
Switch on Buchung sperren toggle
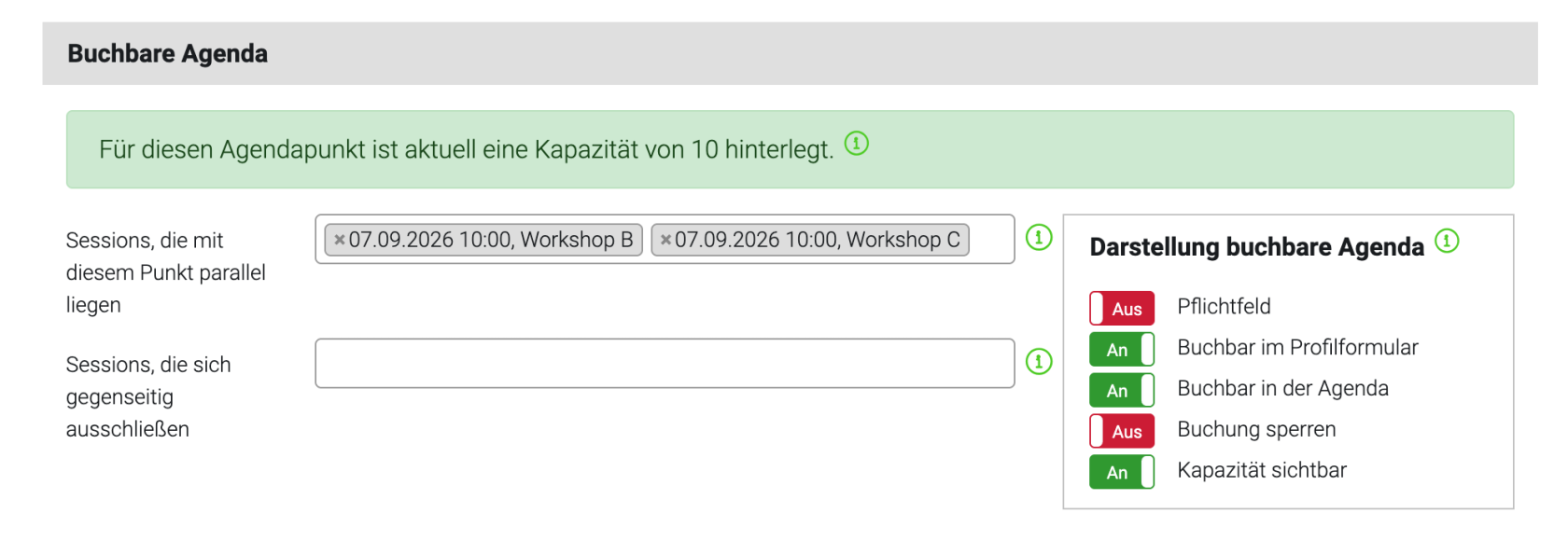1122,431
